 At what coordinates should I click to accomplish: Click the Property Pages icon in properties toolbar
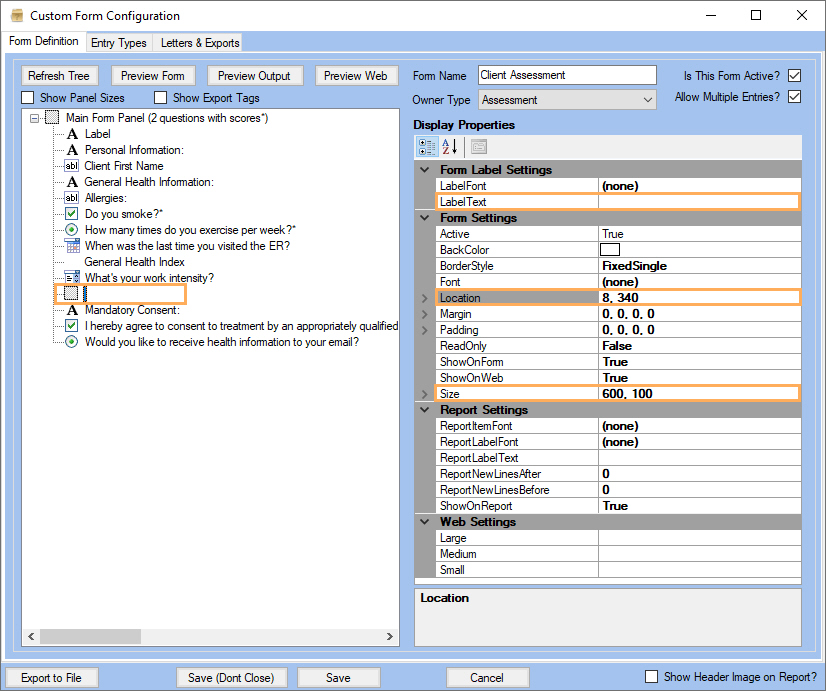[x=479, y=147]
